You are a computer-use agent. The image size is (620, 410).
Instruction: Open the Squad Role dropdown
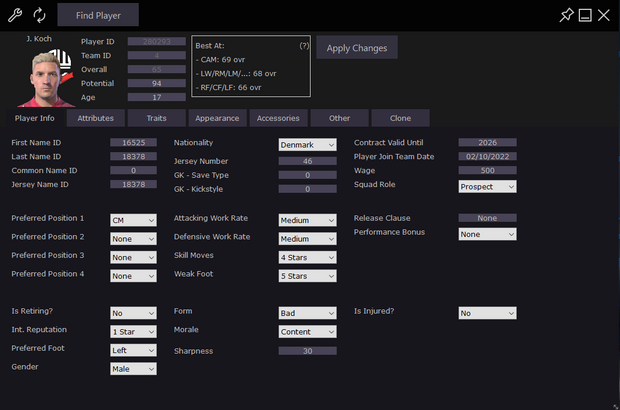[487, 186]
